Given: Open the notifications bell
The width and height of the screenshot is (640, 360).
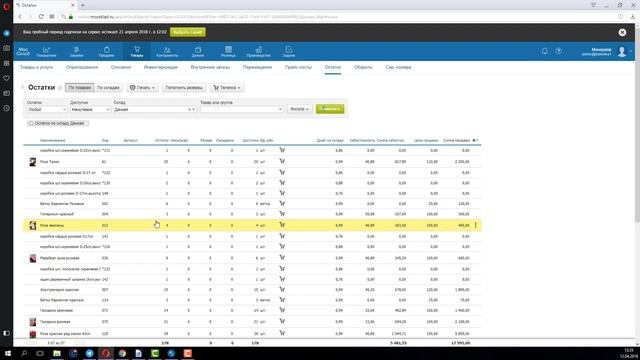Looking at the screenshot, I should tap(544, 51).
